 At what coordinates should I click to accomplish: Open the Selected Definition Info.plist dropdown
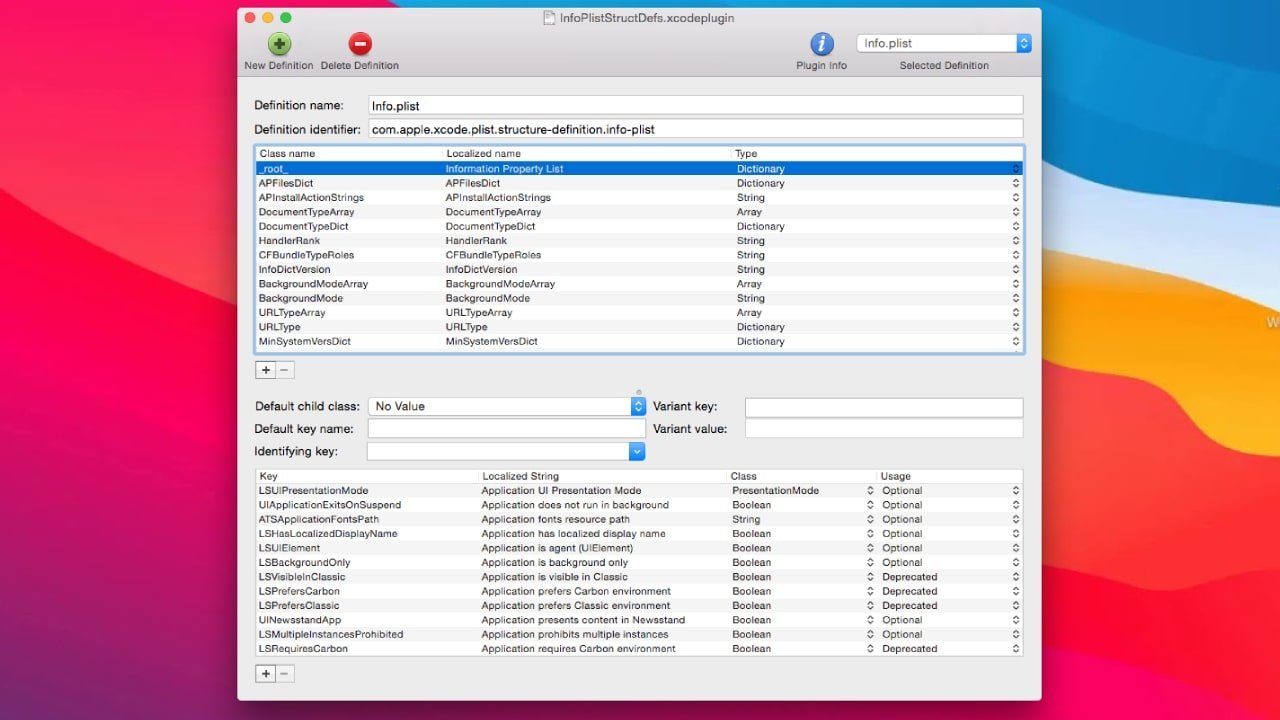[x=1023, y=43]
